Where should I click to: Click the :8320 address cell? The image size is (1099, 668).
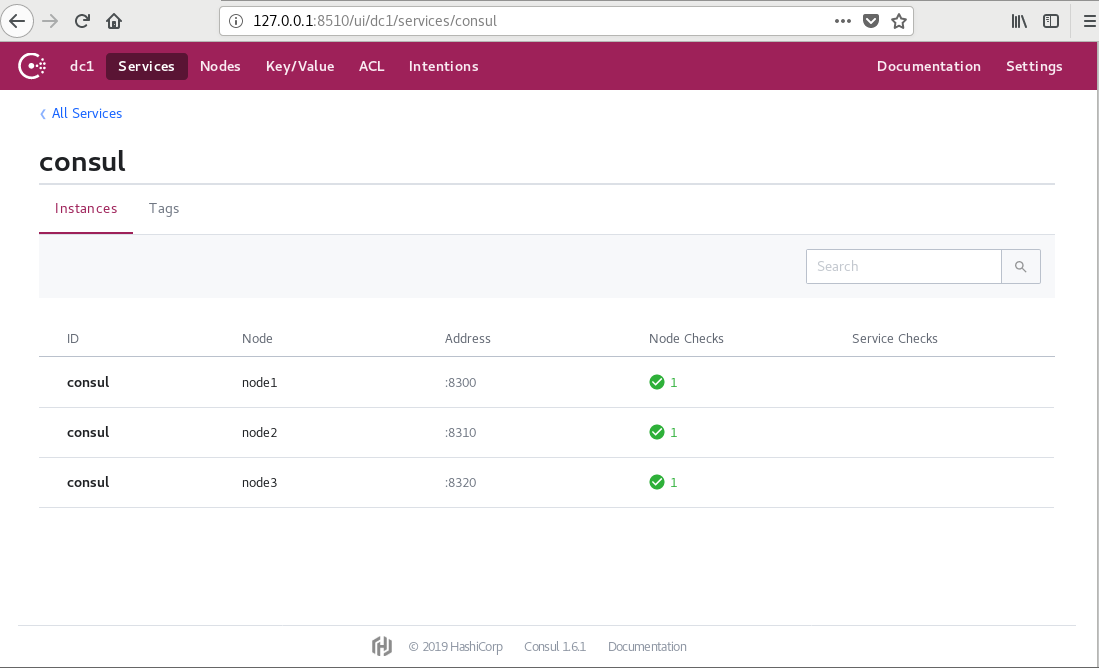460,482
